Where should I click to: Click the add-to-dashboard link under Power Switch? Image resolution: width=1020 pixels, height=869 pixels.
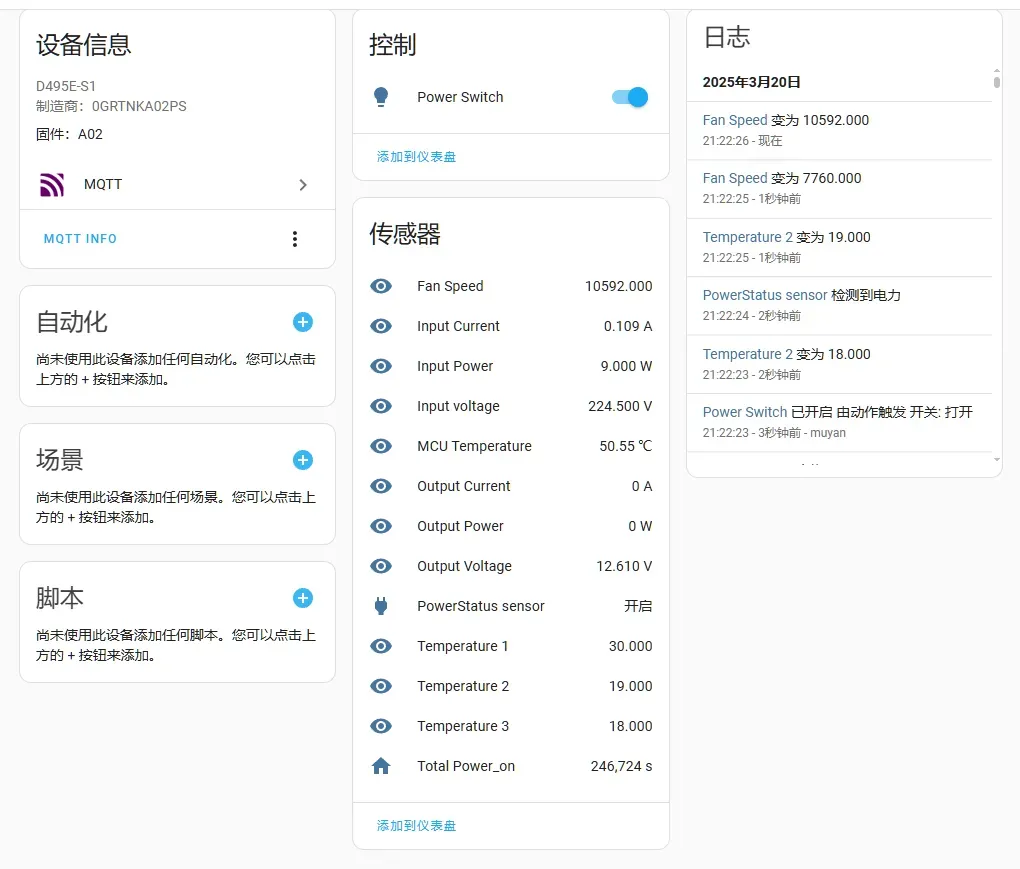[416, 157]
